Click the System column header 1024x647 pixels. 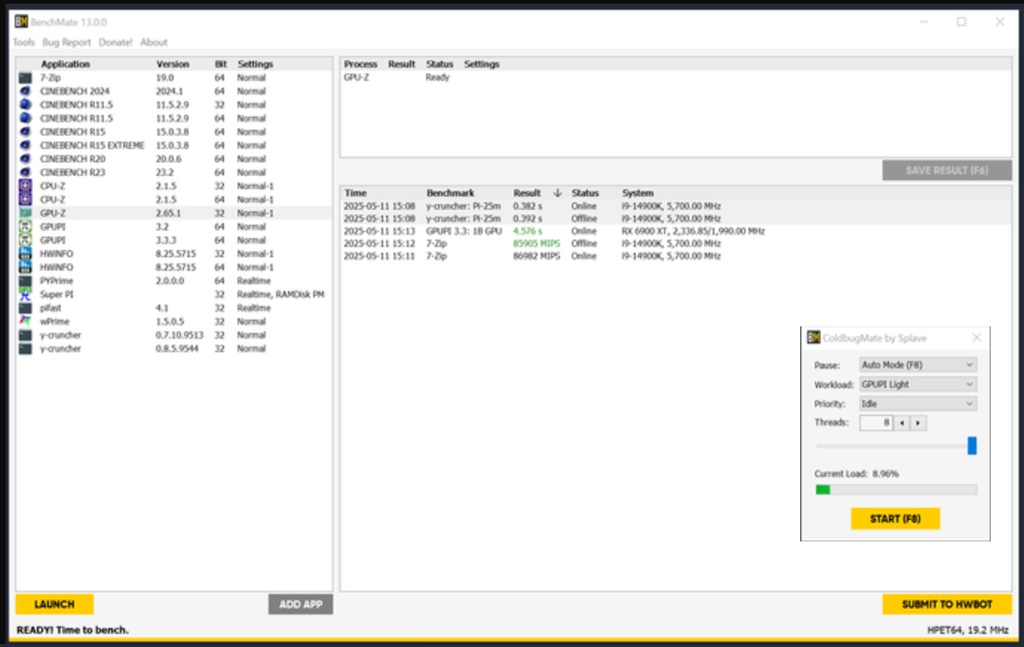pos(637,193)
